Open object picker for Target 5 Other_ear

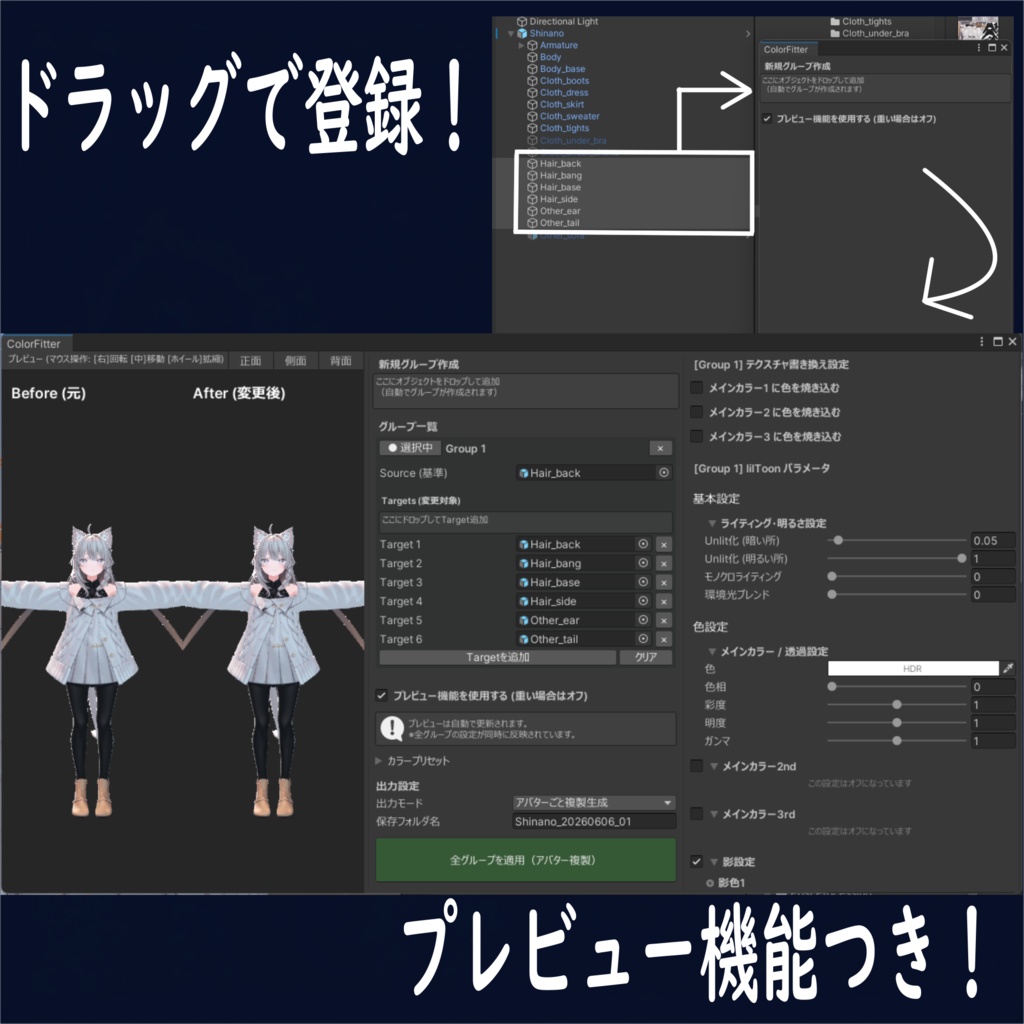click(x=643, y=620)
